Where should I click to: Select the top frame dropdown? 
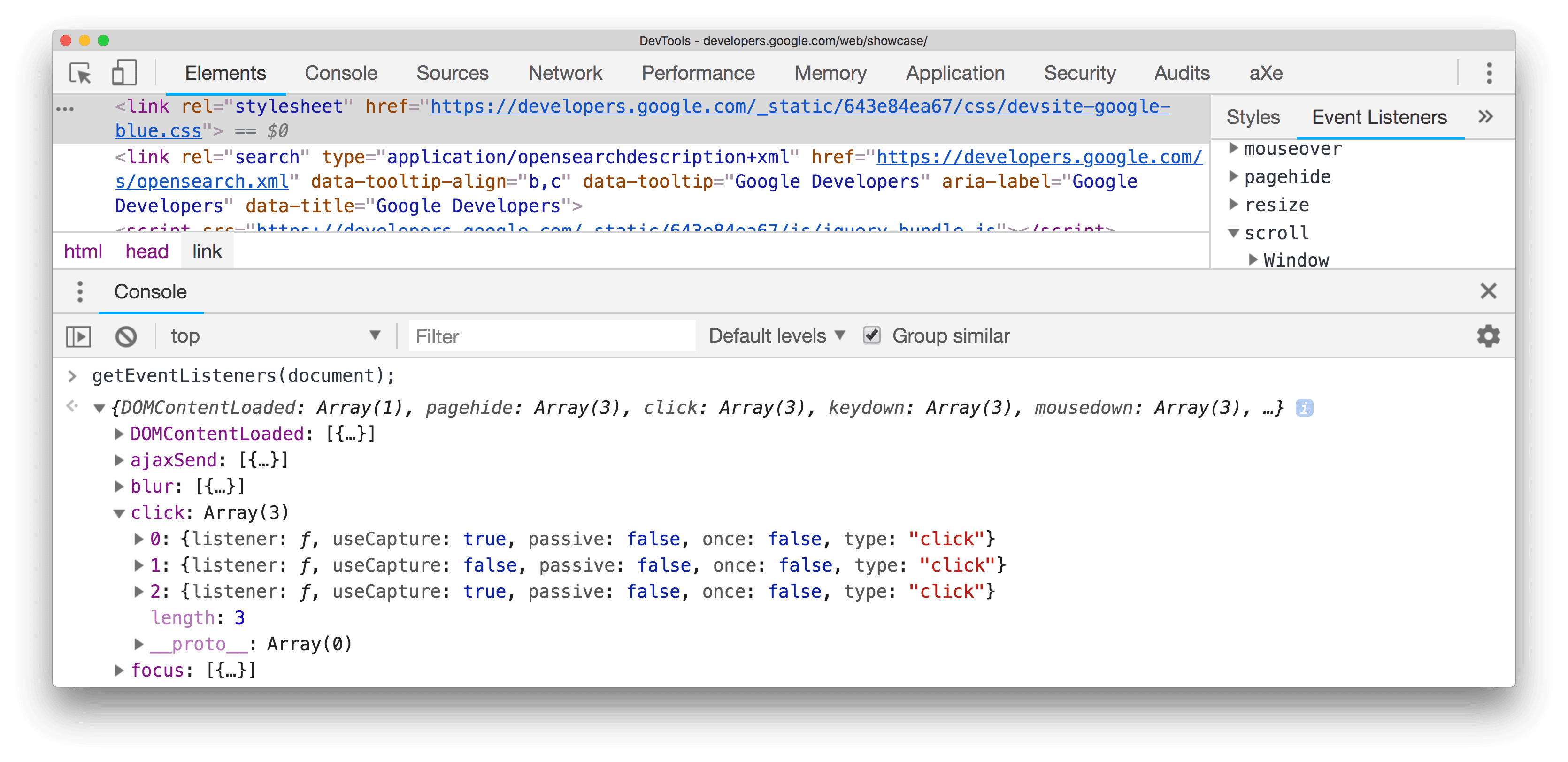click(275, 335)
